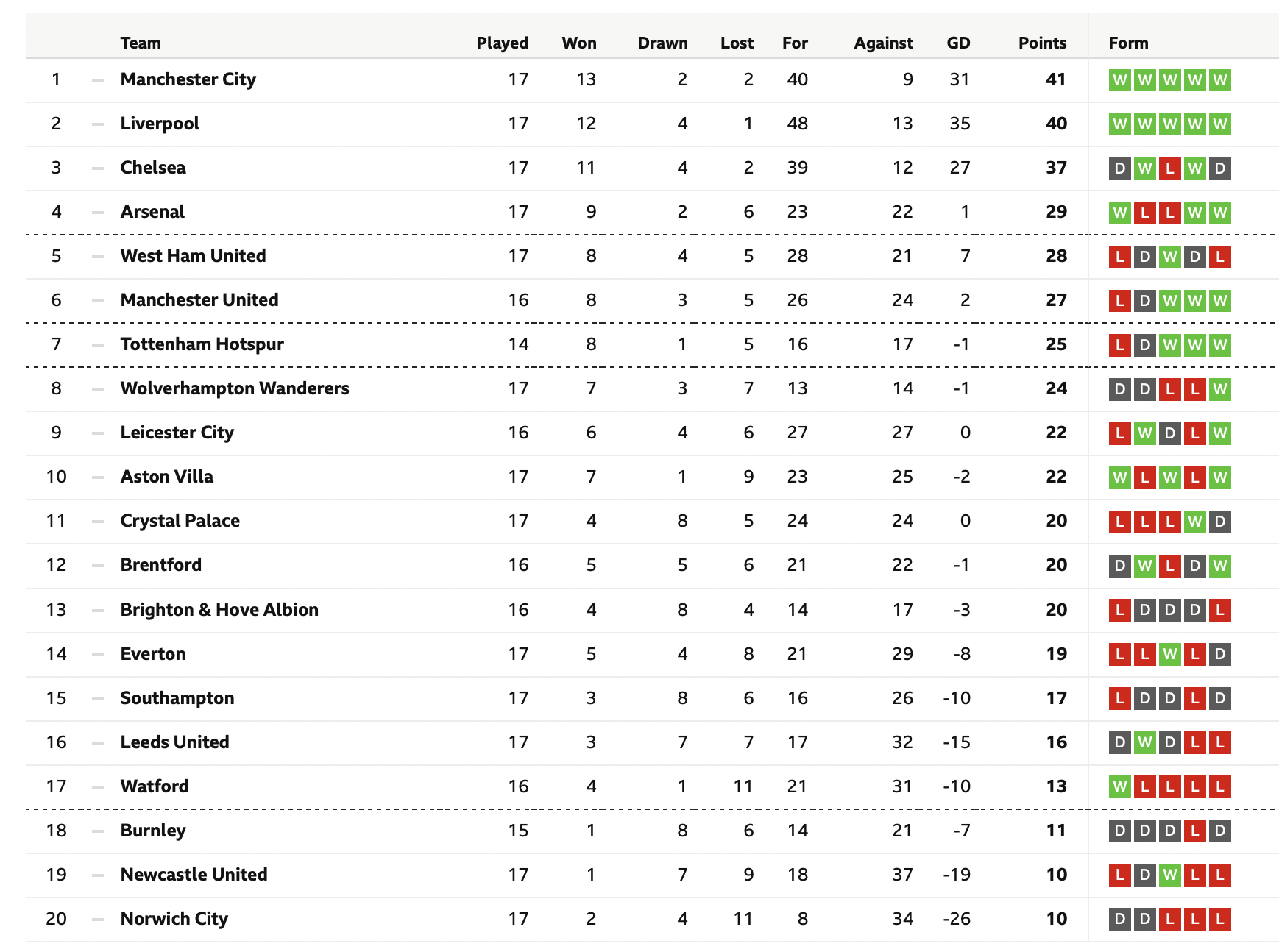Click the red L badge in Chelsea's form
The width and height of the screenshot is (1279, 952).
click(x=1169, y=168)
